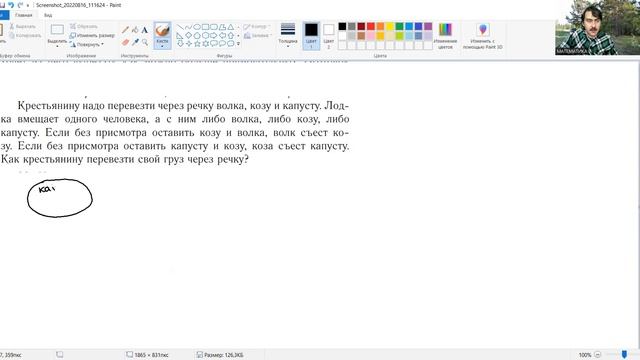Choose the Diamond shape
Screen dimensions: 640x360
(188, 36)
